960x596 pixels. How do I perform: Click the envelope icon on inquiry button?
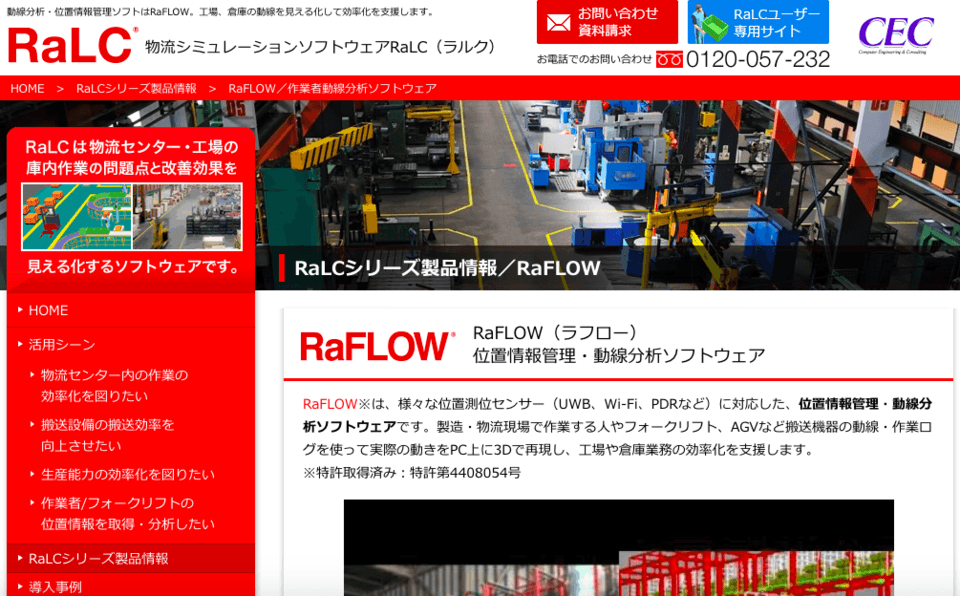click(556, 21)
